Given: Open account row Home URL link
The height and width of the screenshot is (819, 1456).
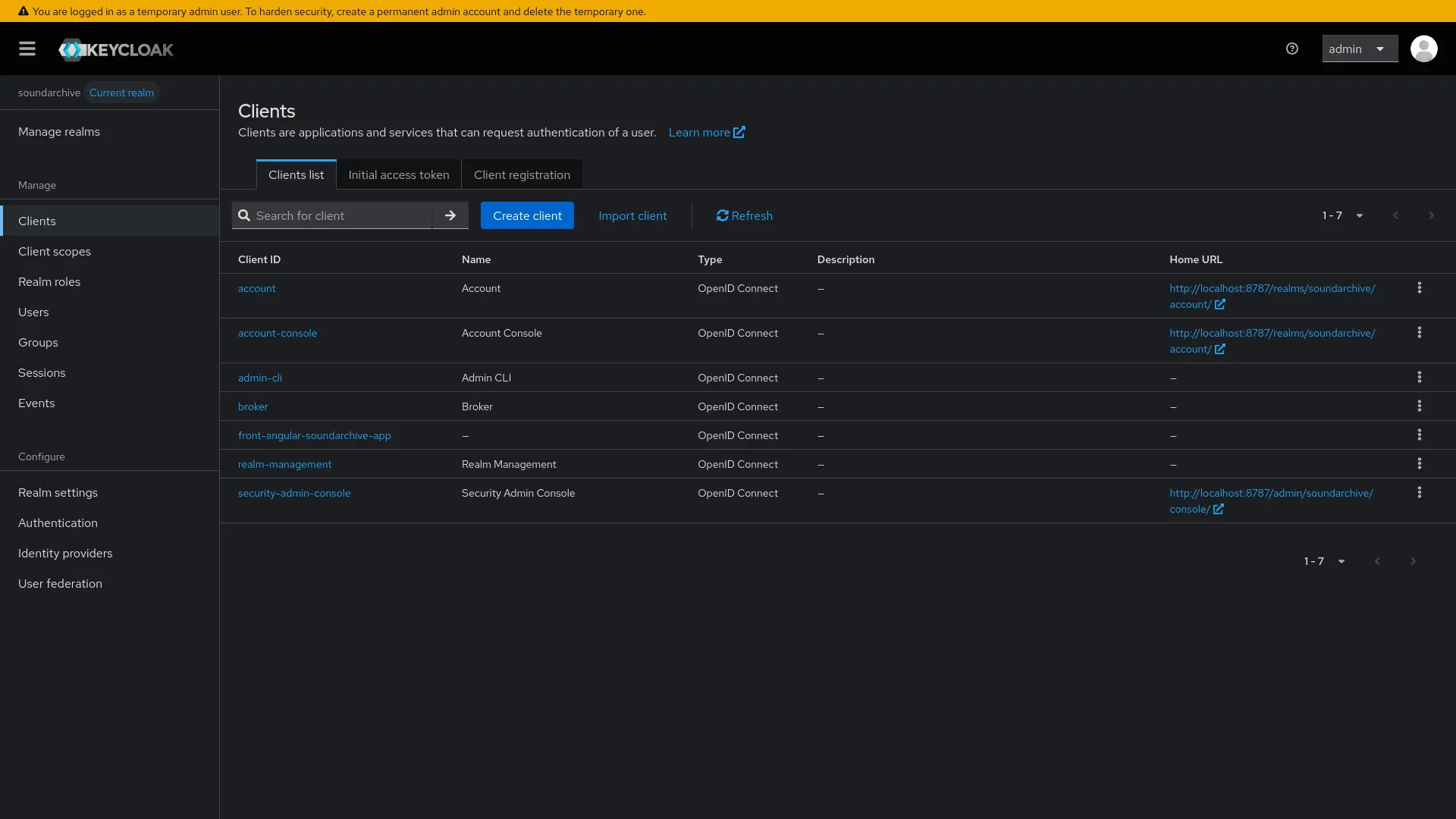Looking at the screenshot, I should pos(1272,296).
